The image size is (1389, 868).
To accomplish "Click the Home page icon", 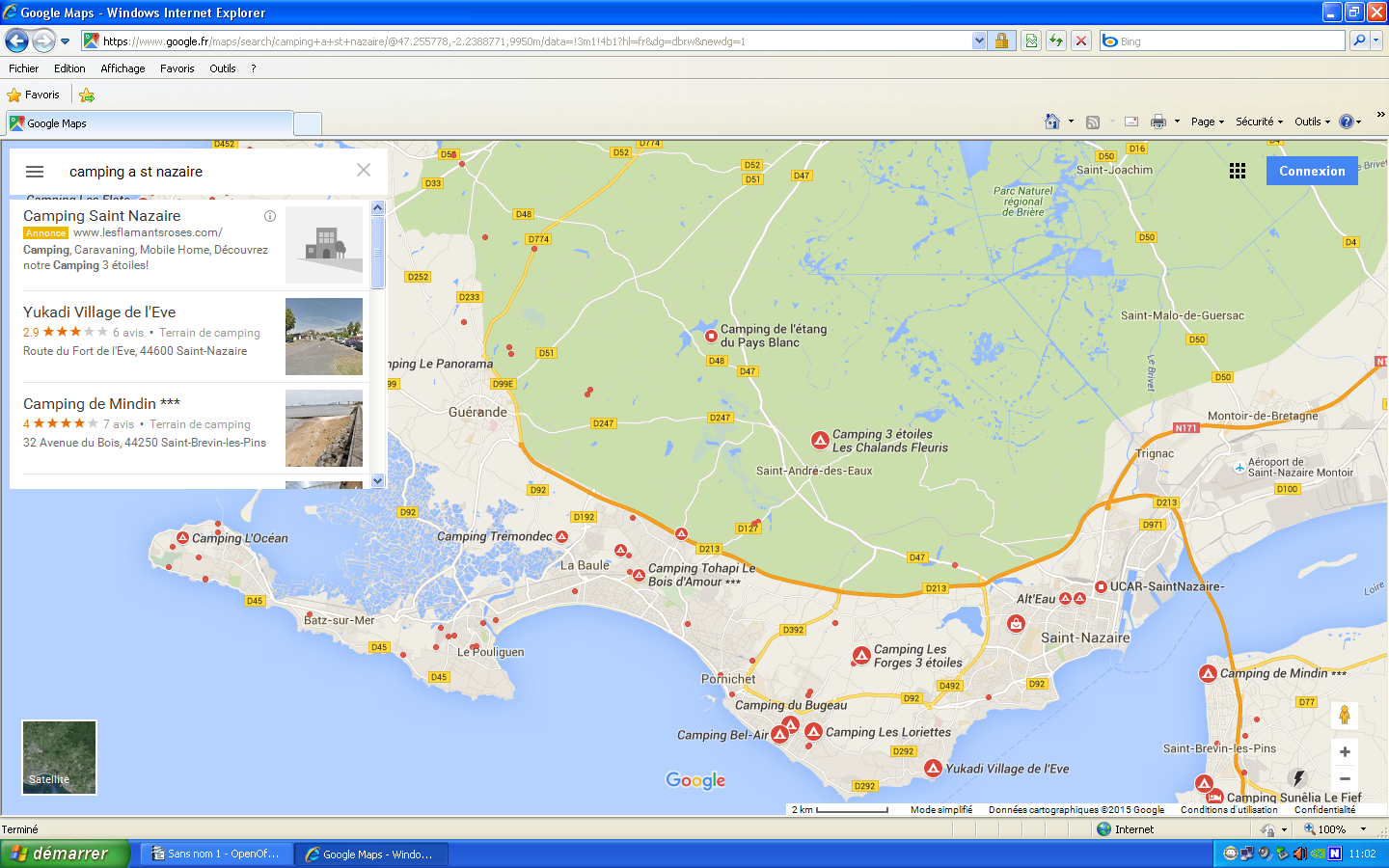I will 1052,122.
